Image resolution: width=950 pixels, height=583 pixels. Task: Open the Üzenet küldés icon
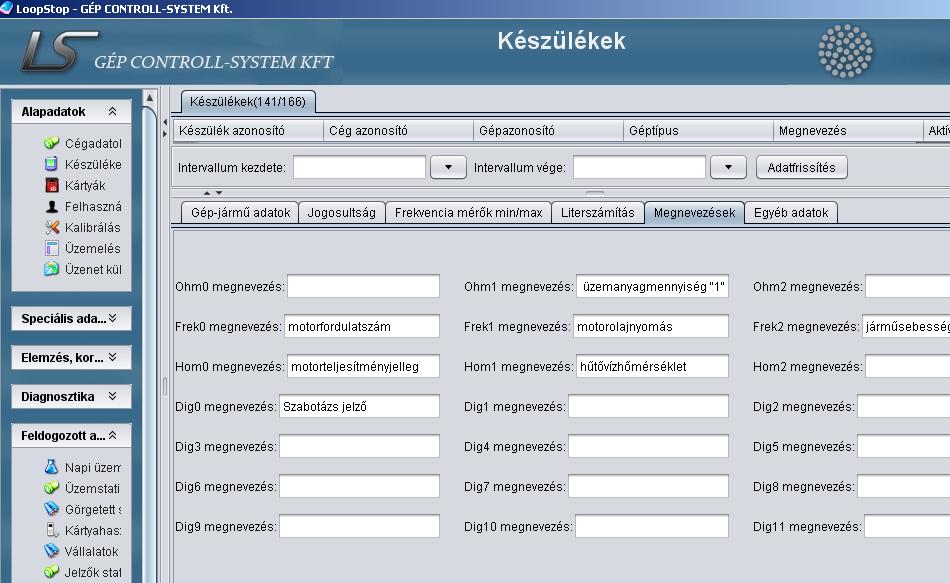tap(52, 270)
